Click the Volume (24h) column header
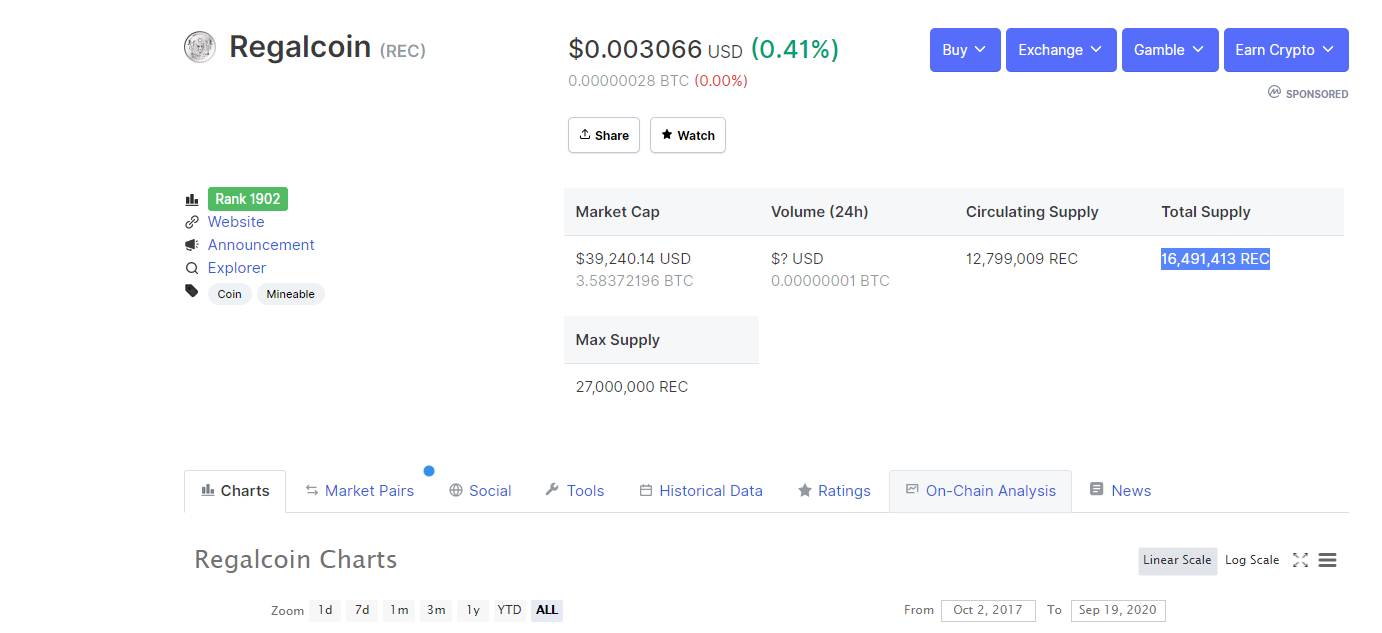The image size is (1382, 633). point(820,212)
